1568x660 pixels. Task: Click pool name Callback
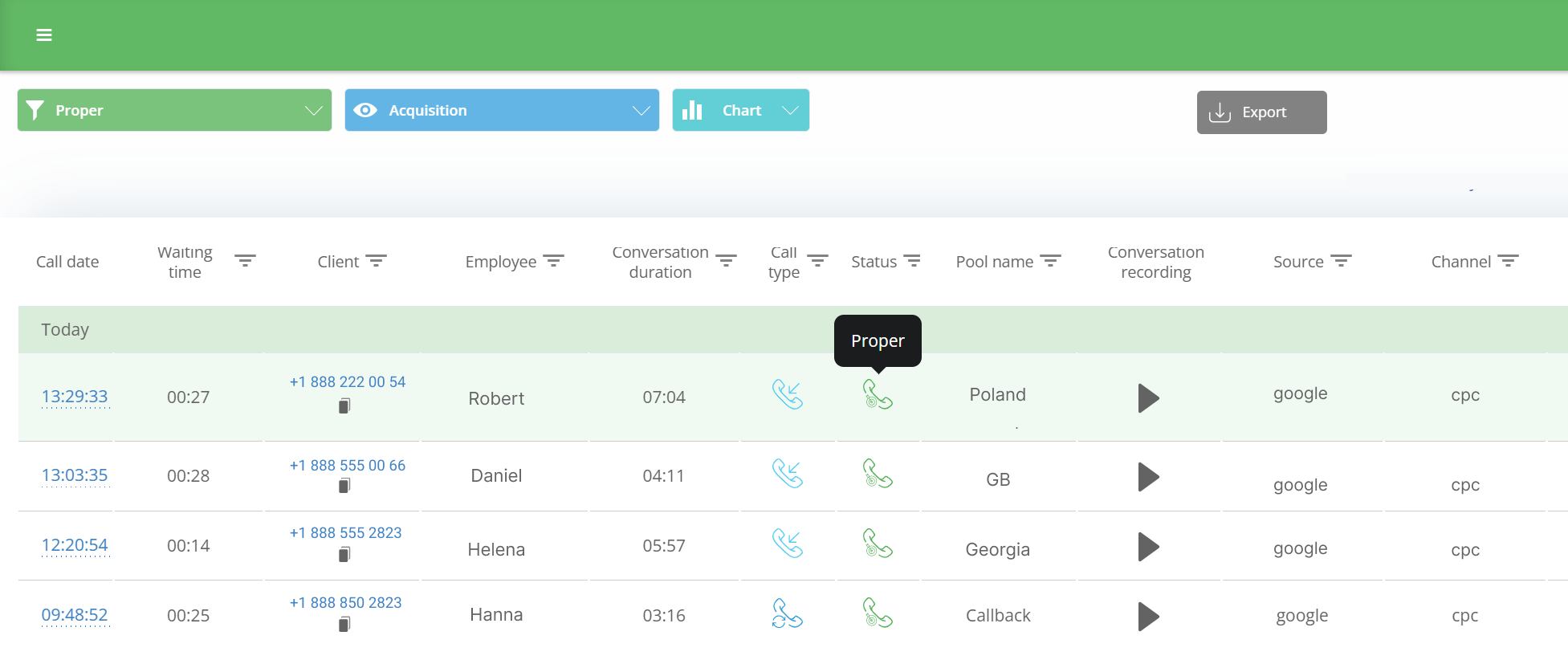coord(998,616)
